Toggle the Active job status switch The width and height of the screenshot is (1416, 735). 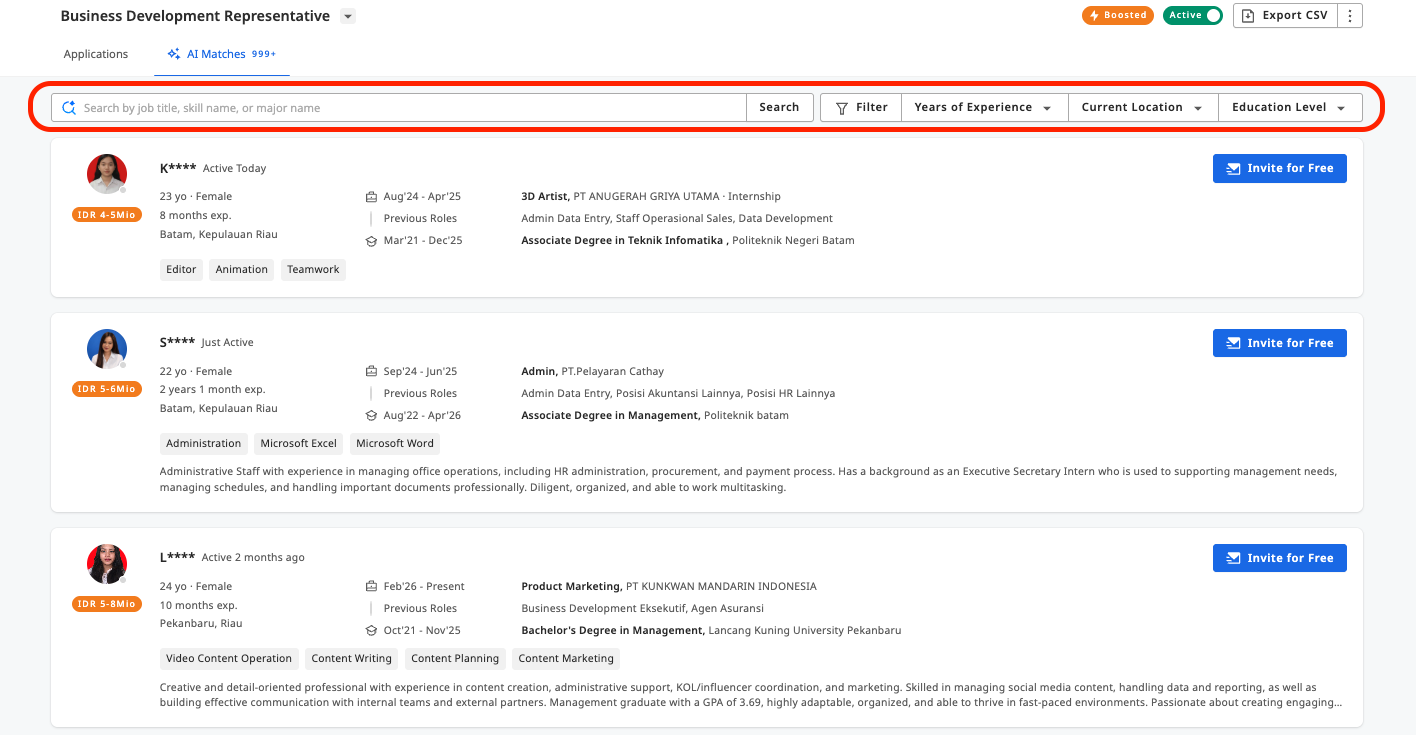[1192, 15]
